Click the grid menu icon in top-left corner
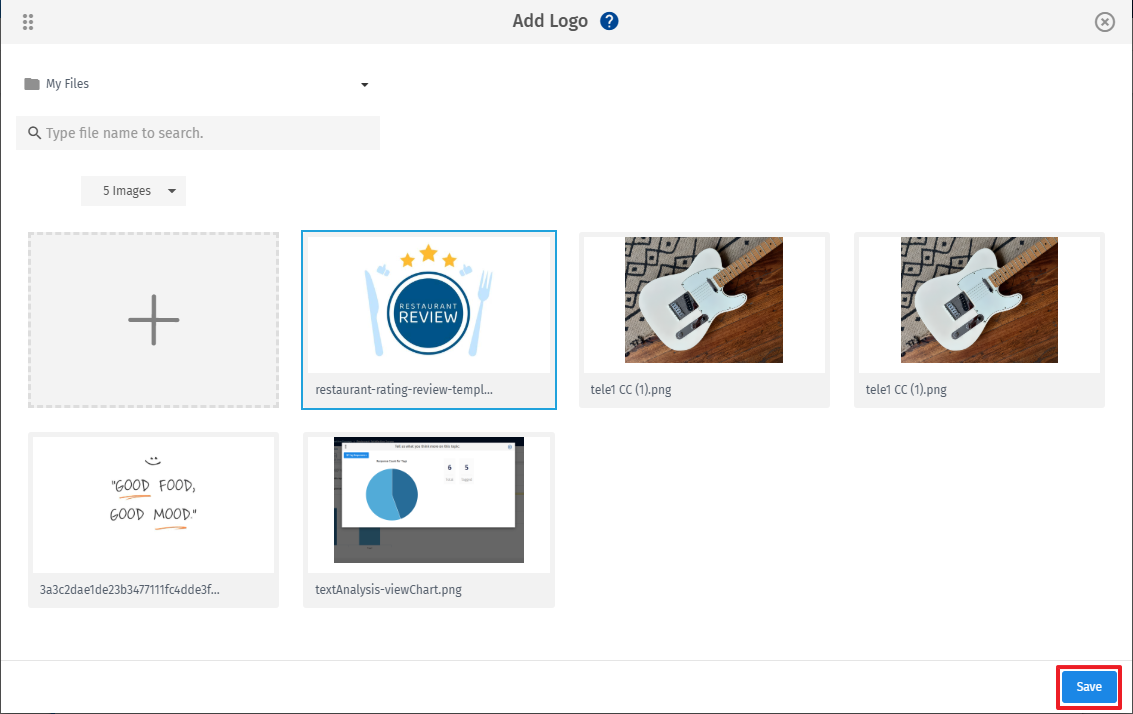 point(28,21)
